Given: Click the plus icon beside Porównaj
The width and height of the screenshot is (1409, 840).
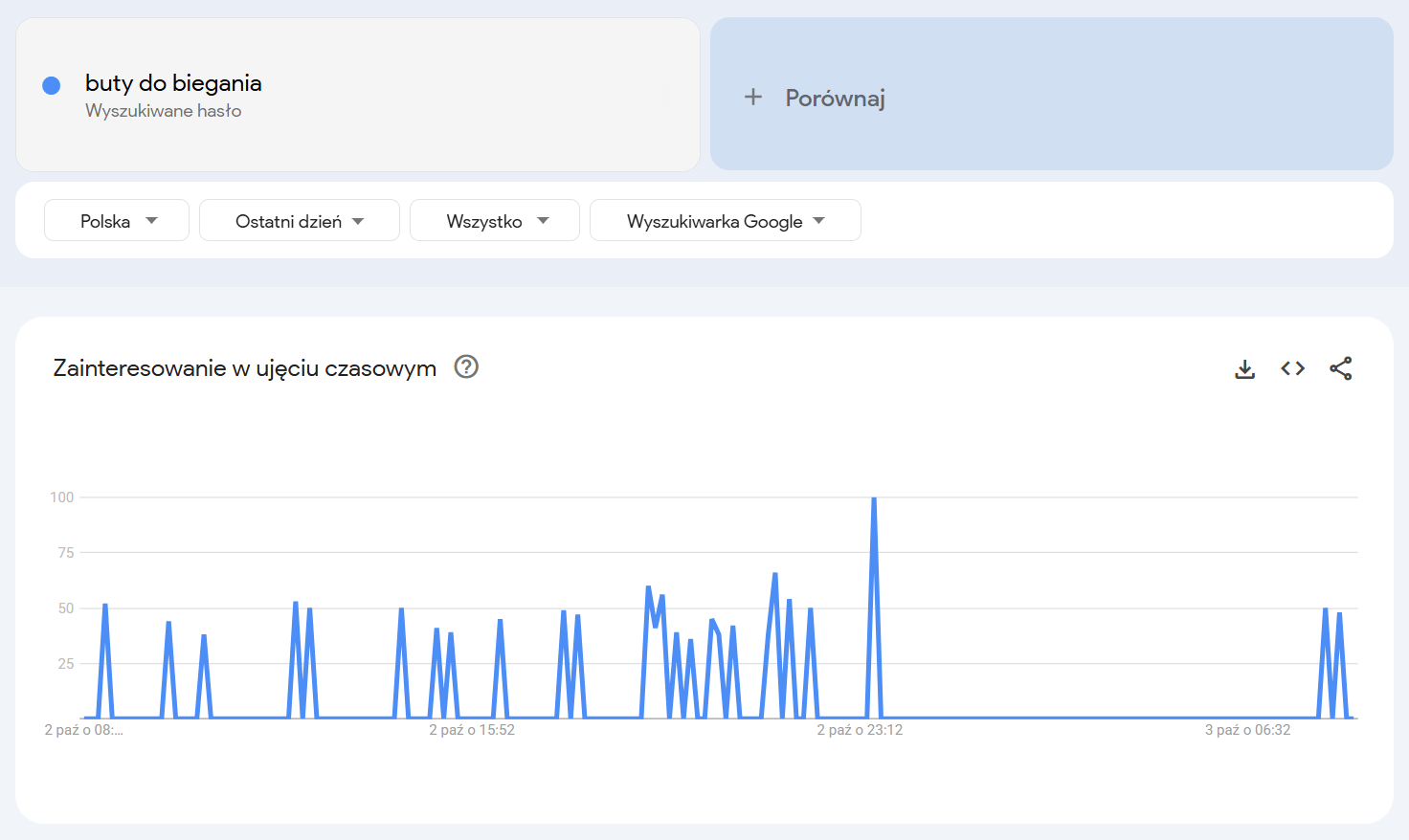Looking at the screenshot, I should (x=753, y=98).
